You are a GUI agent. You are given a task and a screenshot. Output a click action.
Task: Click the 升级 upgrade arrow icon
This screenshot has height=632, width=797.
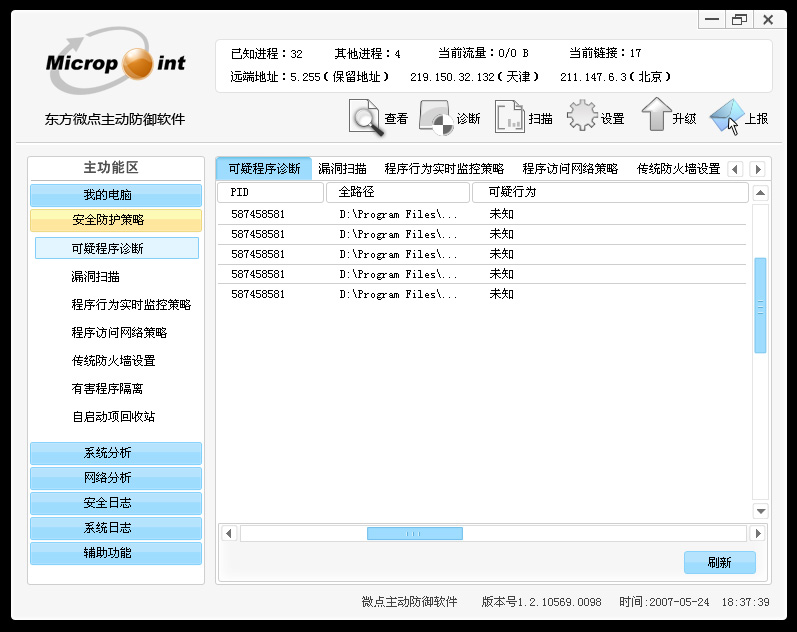(x=655, y=117)
